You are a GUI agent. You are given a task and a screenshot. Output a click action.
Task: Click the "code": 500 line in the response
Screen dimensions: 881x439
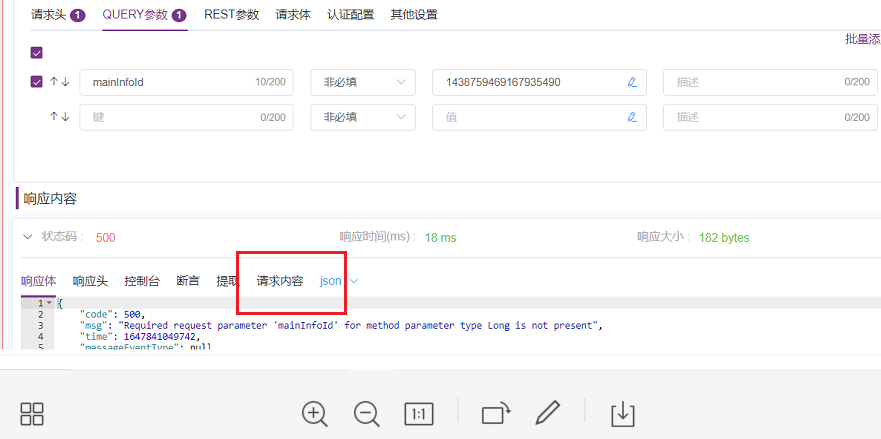(x=112, y=314)
